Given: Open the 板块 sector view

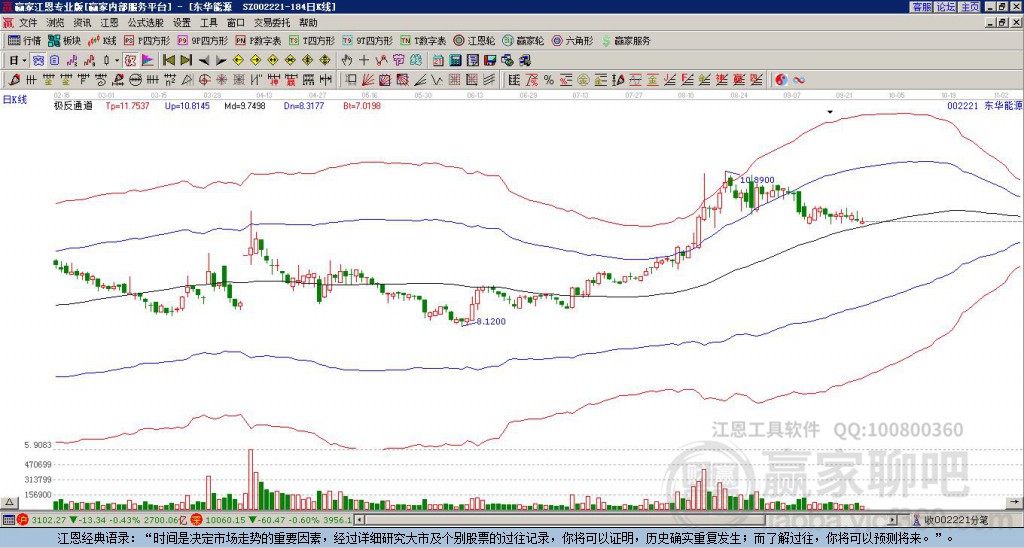Looking at the screenshot, I should (64, 40).
